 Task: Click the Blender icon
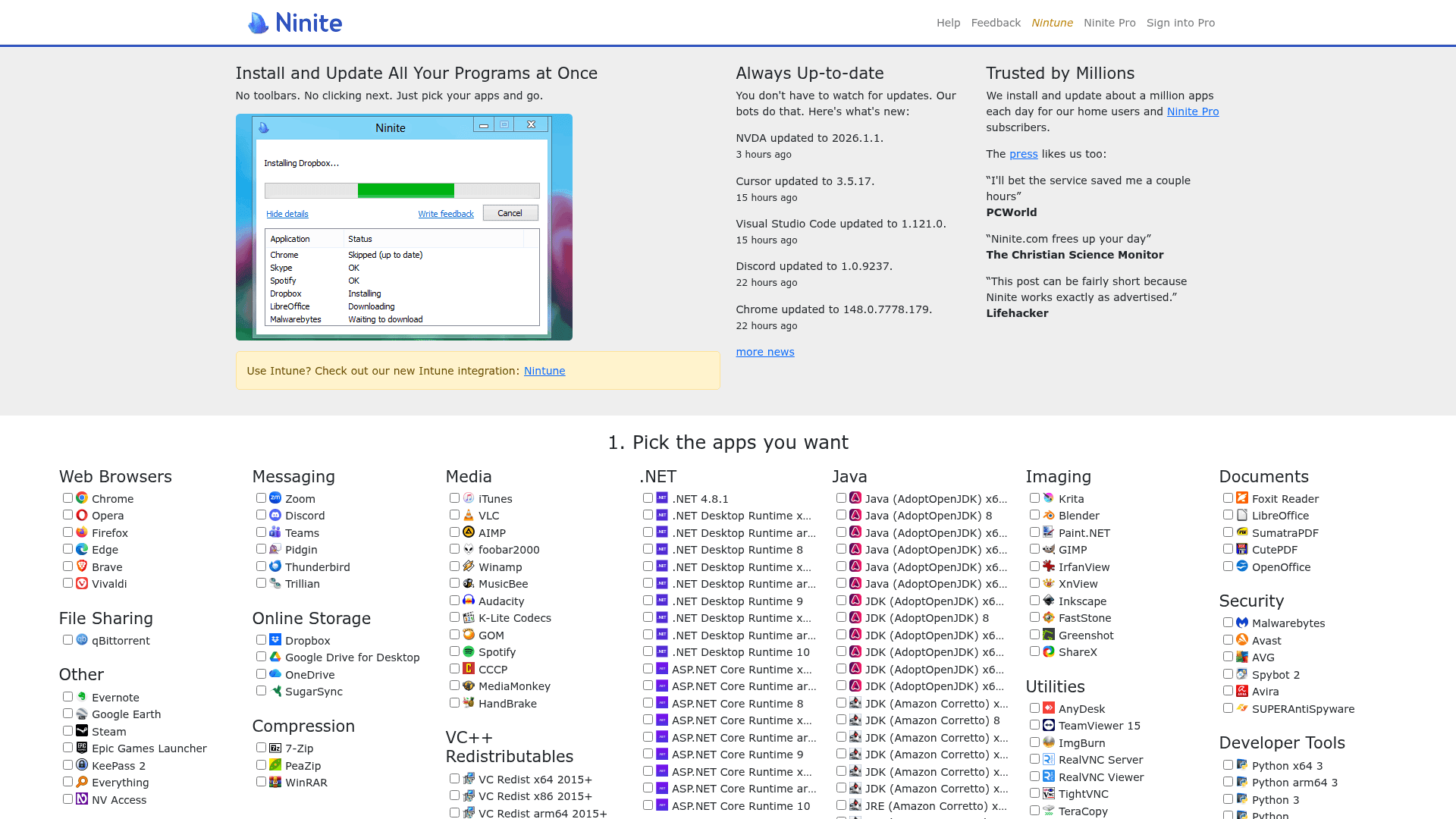point(1049,515)
